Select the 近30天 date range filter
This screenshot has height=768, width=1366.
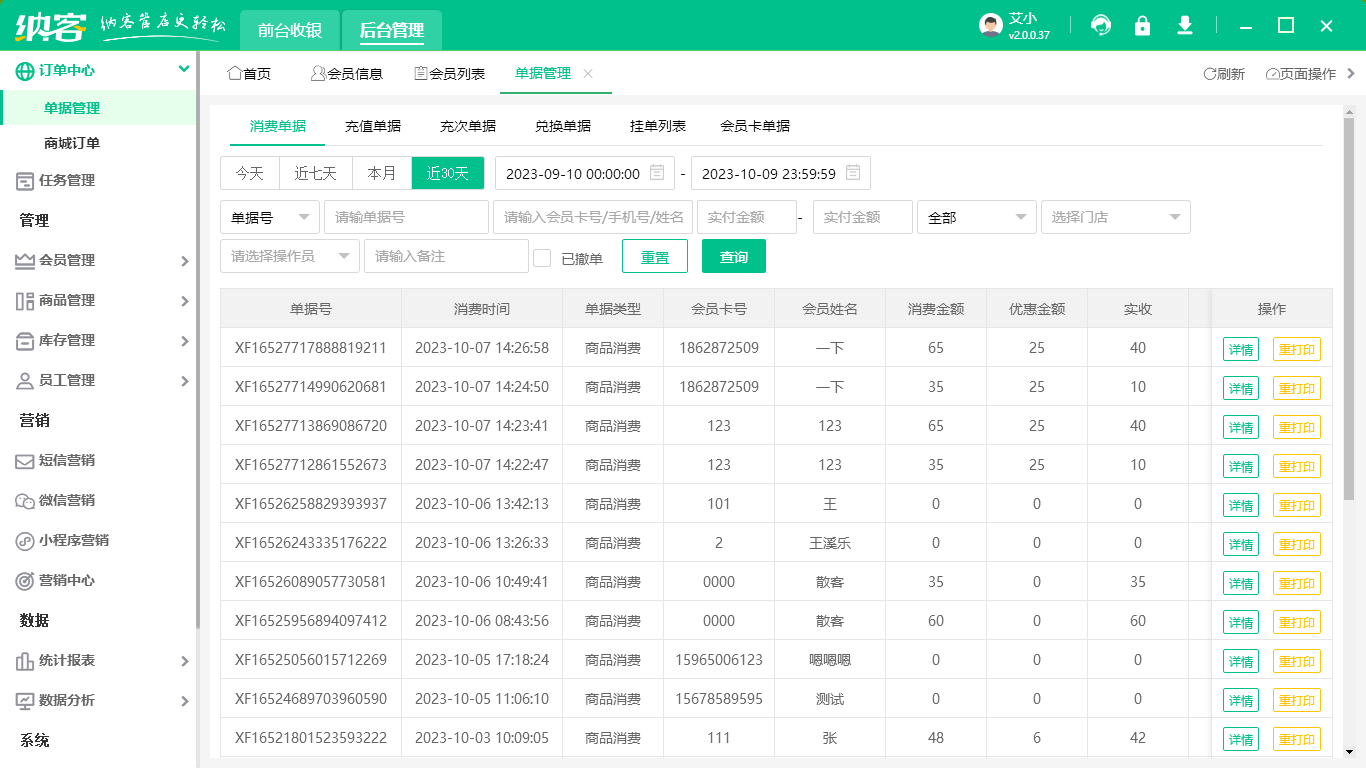[x=449, y=172]
